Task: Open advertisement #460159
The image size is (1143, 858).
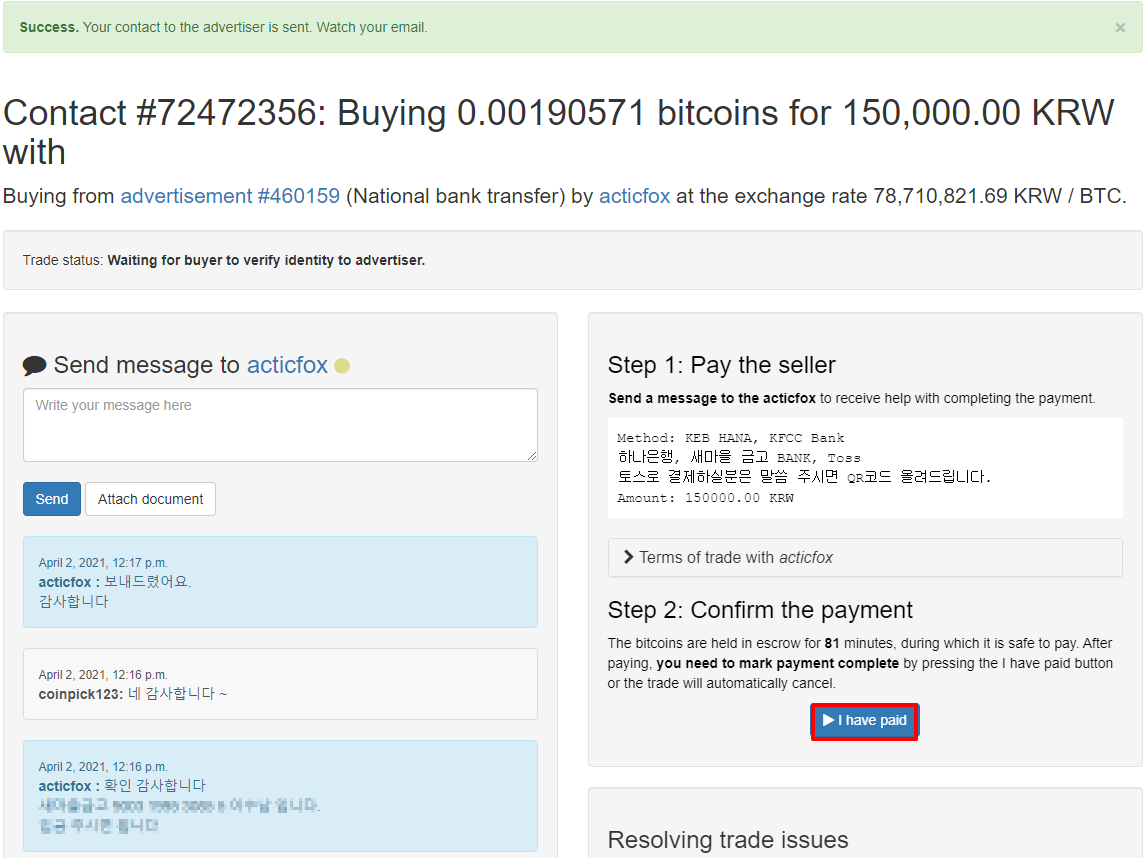Action: [229, 196]
